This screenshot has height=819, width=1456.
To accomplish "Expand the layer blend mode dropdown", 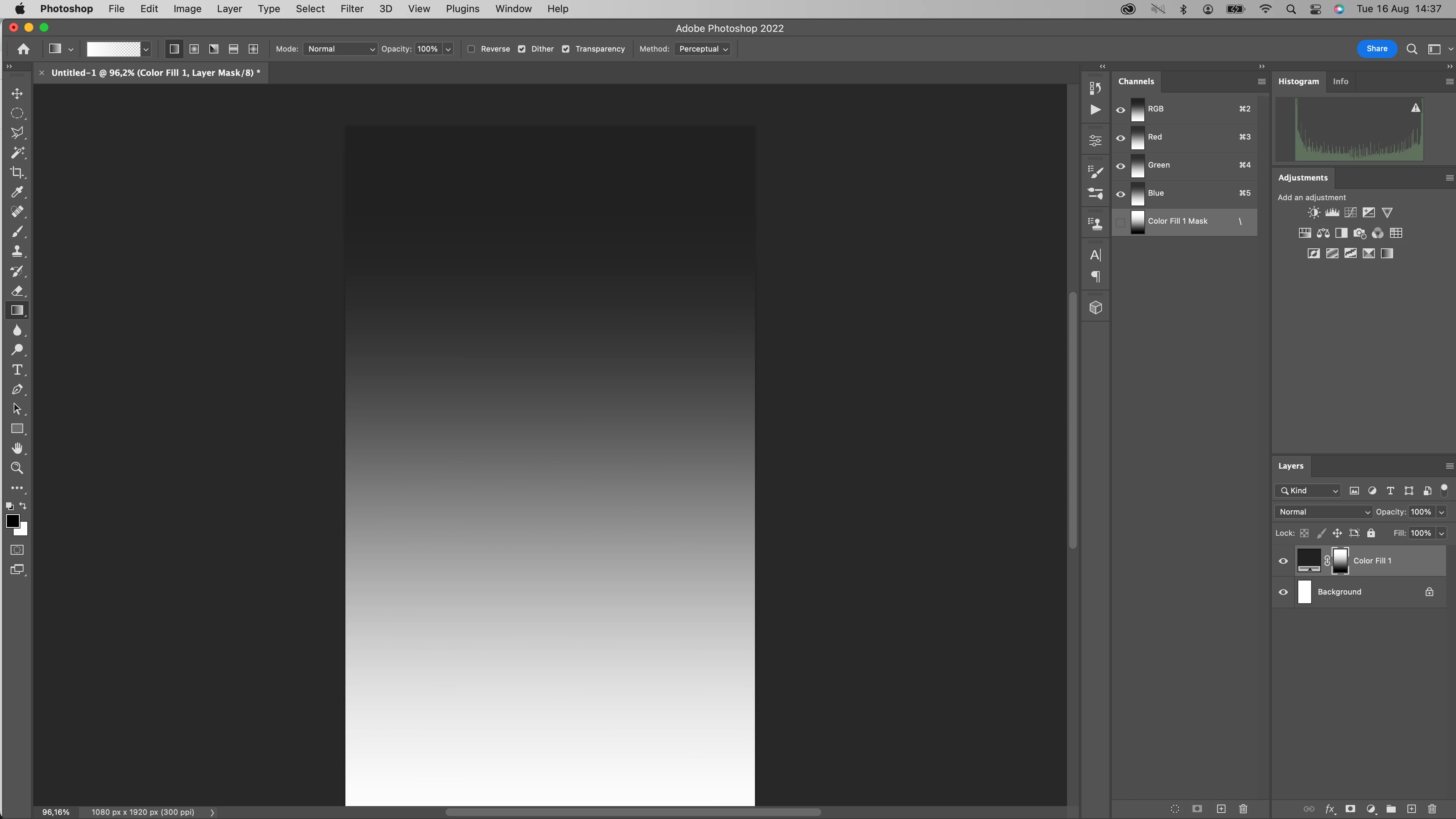I will coord(1323,512).
